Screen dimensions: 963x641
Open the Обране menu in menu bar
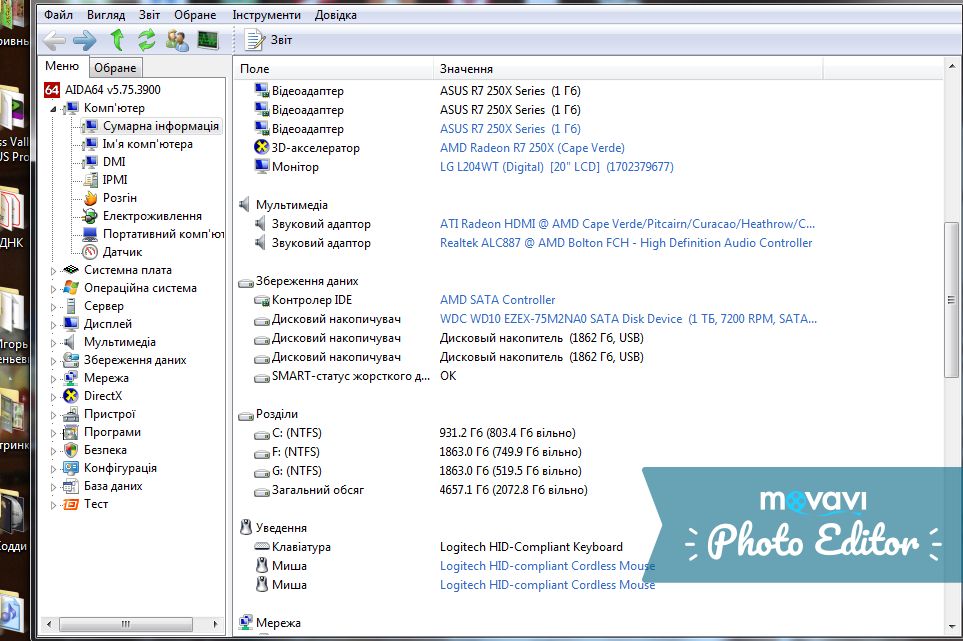coord(195,15)
